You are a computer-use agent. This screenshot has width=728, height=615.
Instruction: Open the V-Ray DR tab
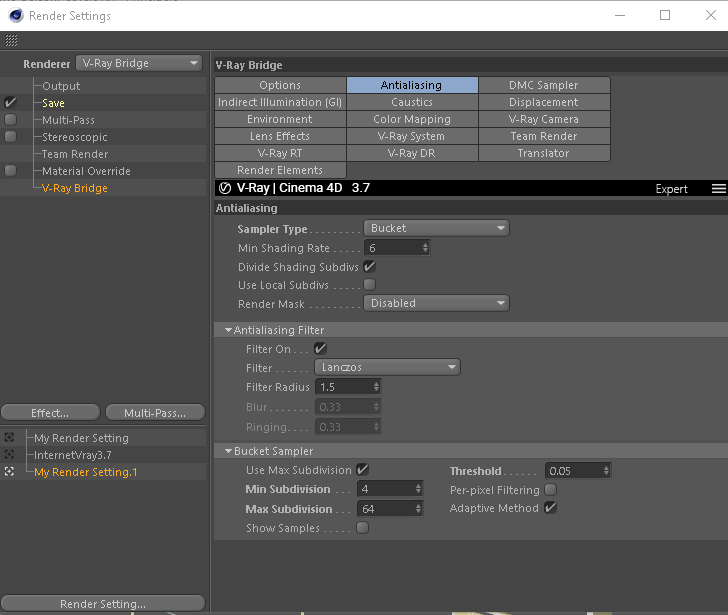412,153
